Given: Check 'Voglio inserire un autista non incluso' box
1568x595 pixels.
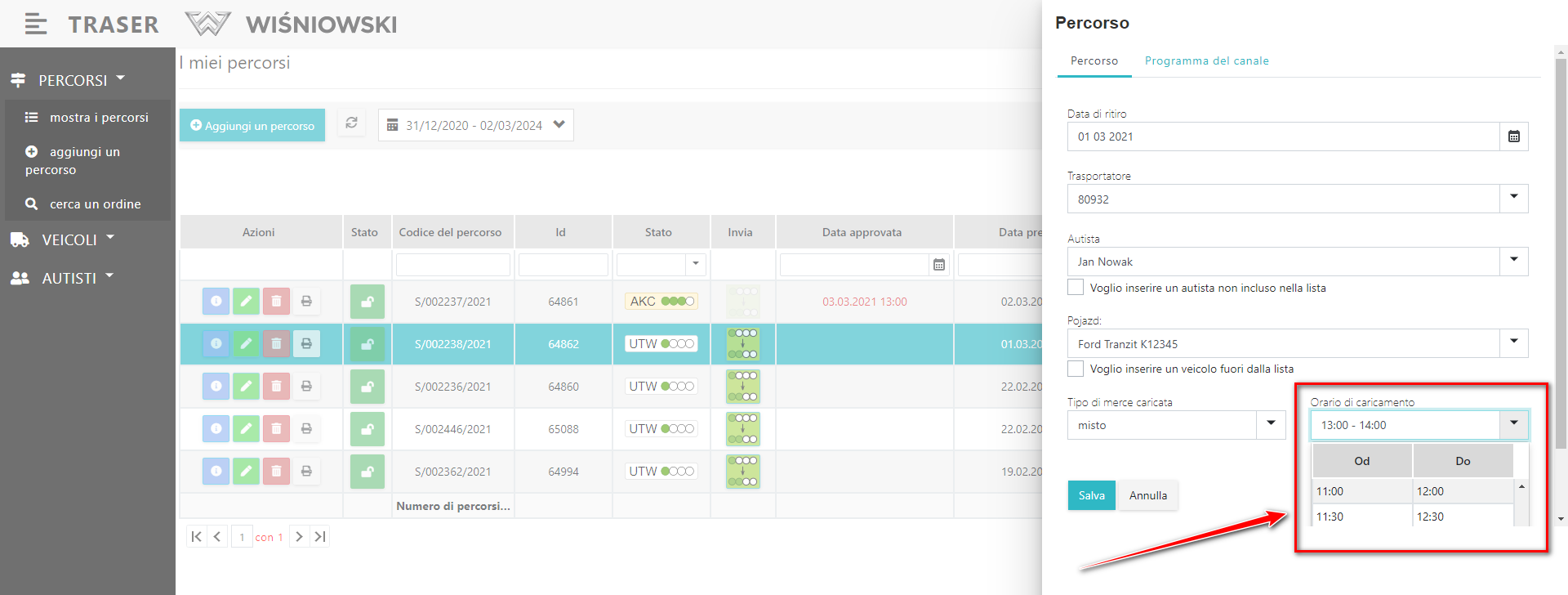Looking at the screenshot, I should [x=1076, y=288].
